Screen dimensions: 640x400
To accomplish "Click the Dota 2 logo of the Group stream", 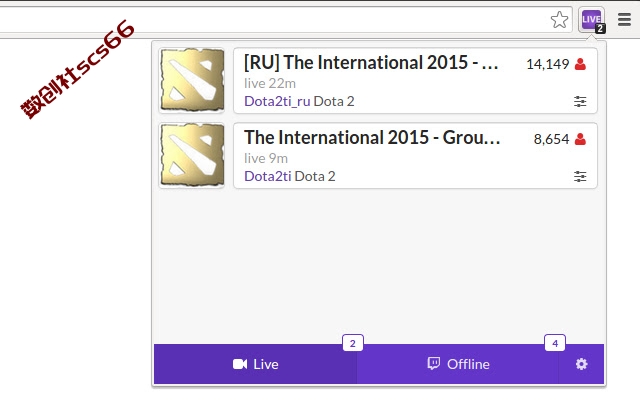I will point(192,155).
